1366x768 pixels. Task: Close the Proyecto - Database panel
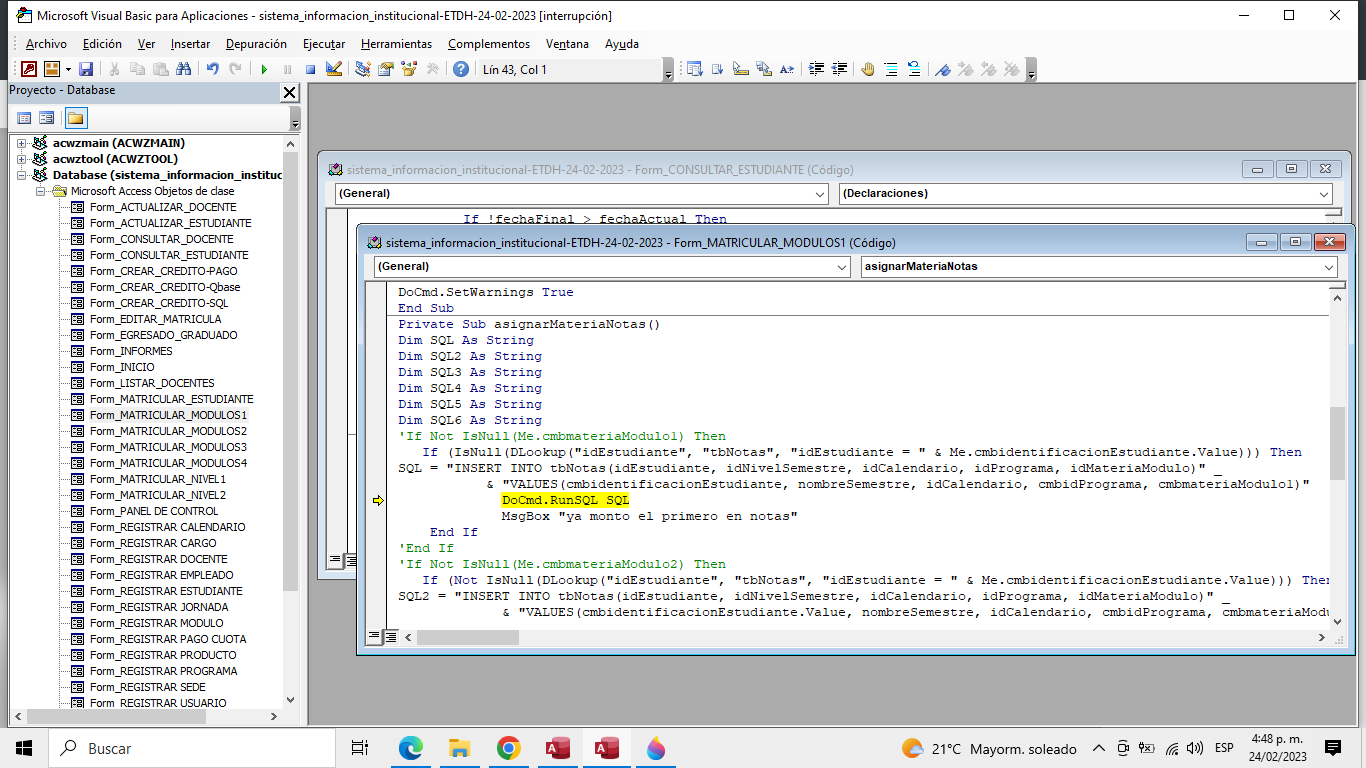[289, 92]
